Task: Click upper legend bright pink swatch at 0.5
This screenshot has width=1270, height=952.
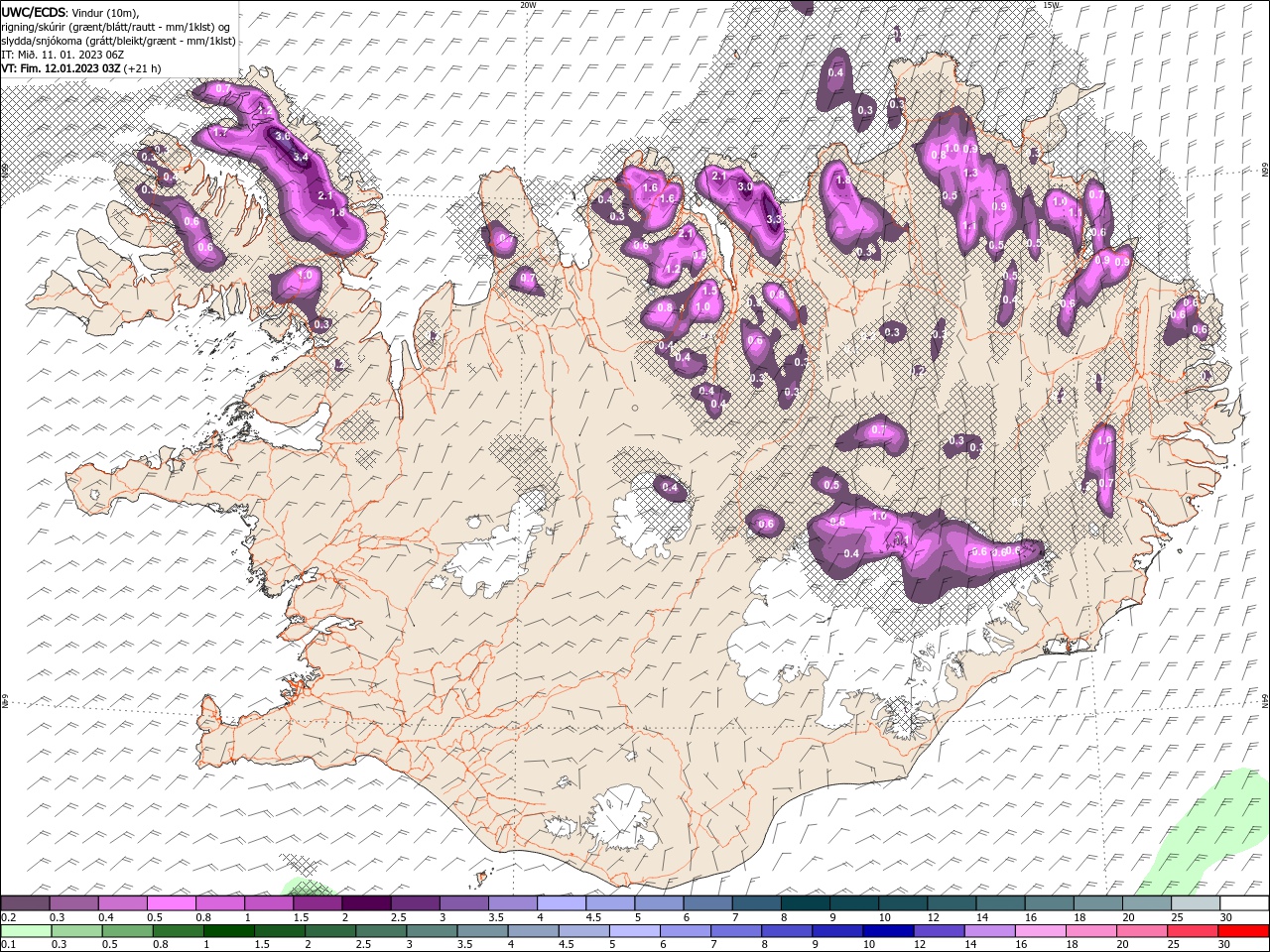Action: pos(171,903)
